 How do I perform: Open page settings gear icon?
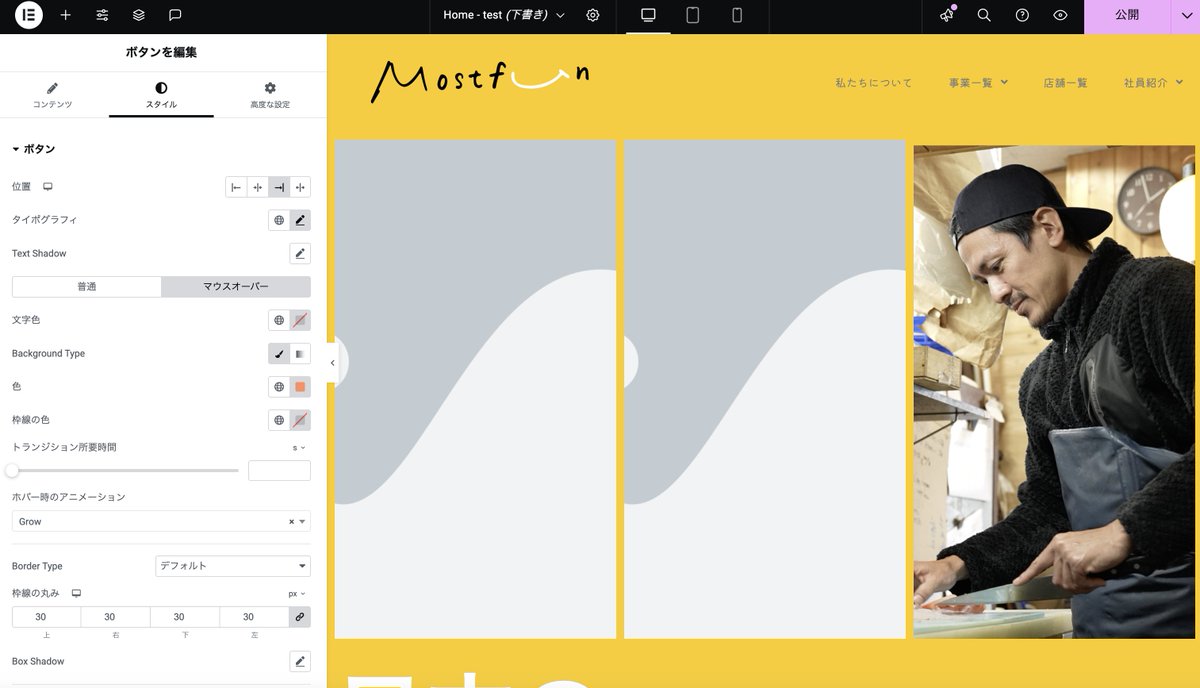click(593, 16)
